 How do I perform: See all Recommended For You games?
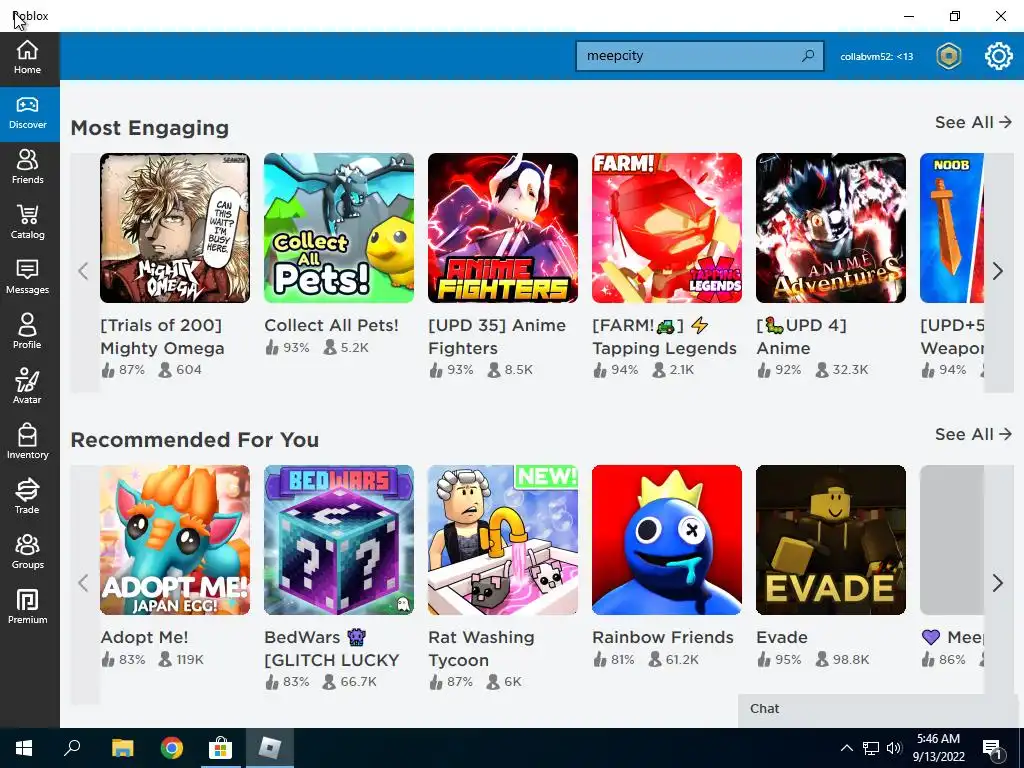pos(972,434)
